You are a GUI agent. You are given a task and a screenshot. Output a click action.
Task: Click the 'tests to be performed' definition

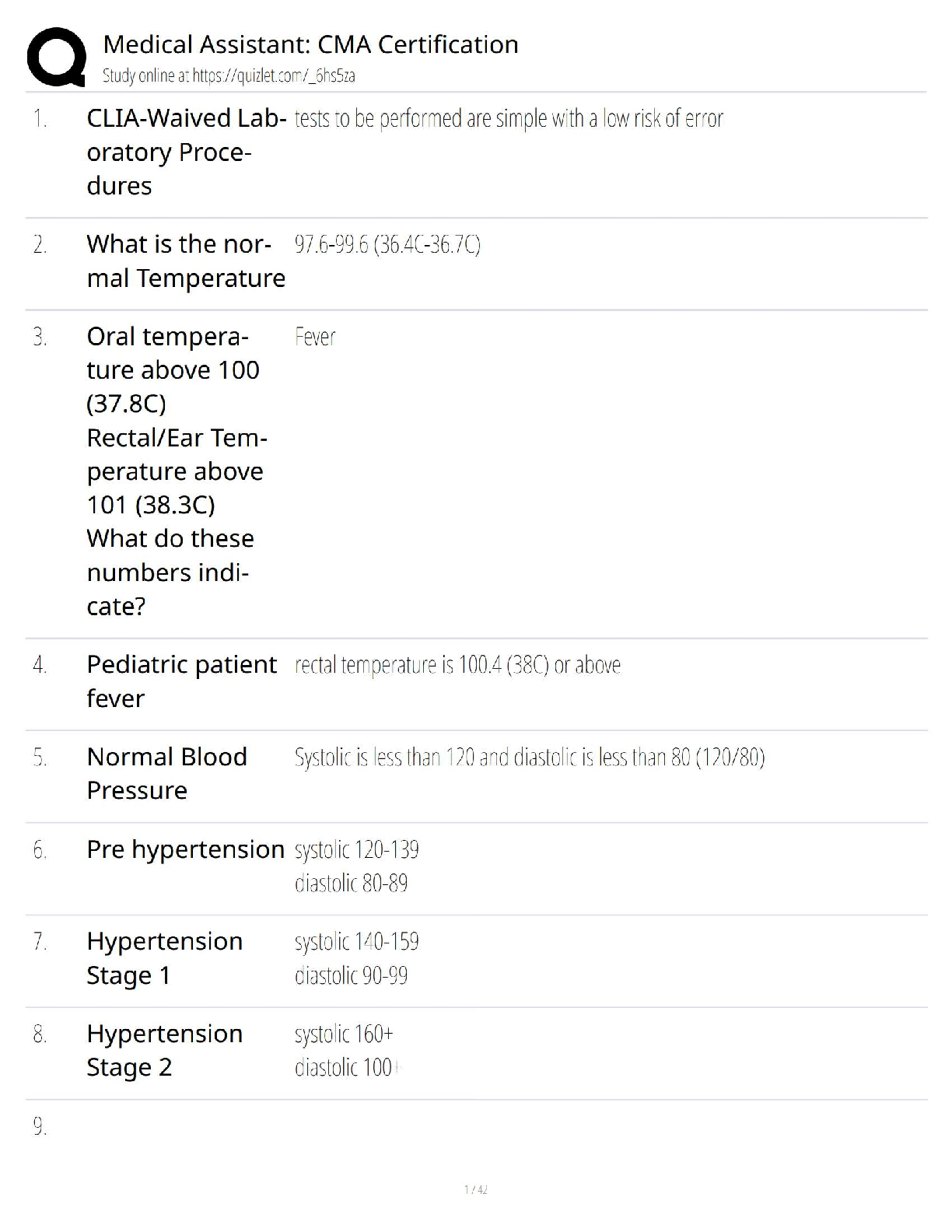pos(509,119)
